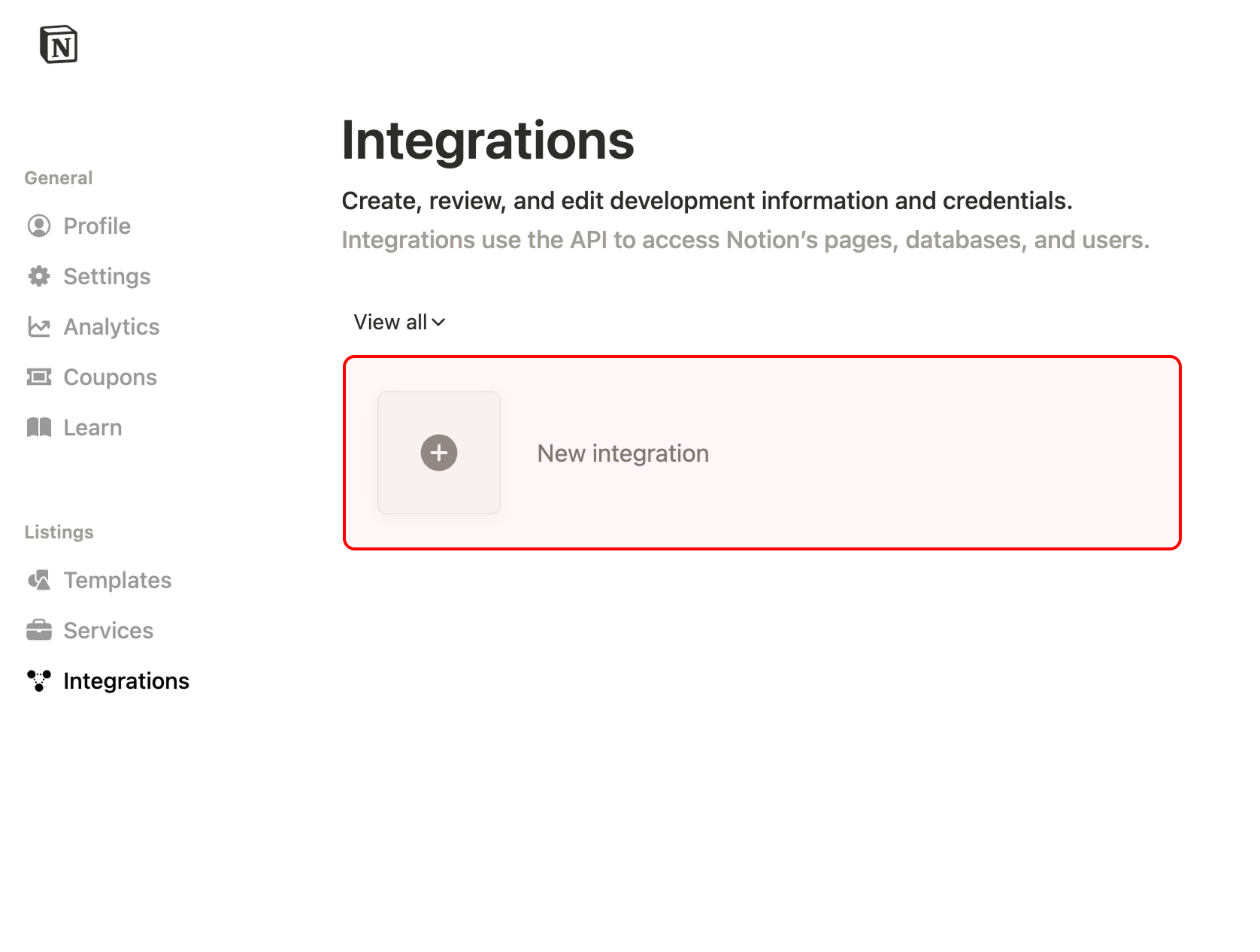Select the Learn book icon
The width and height of the screenshot is (1260, 952).
click(x=40, y=427)
